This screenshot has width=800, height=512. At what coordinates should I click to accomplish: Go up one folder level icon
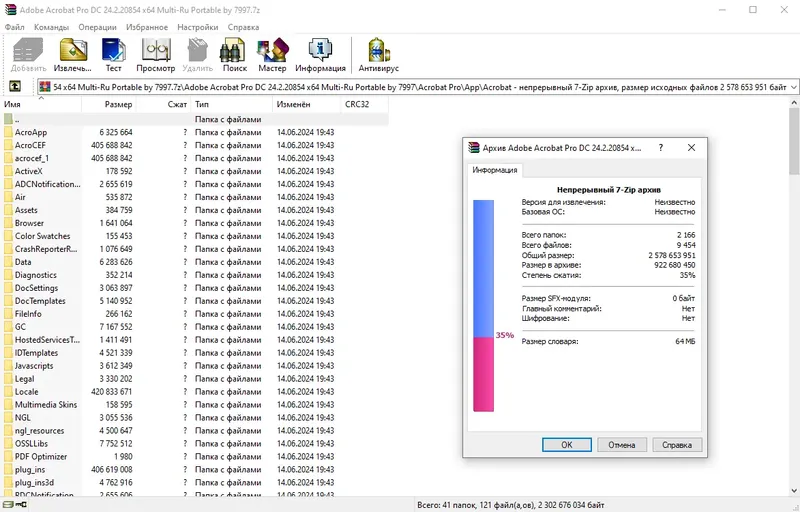pos(15,87)
